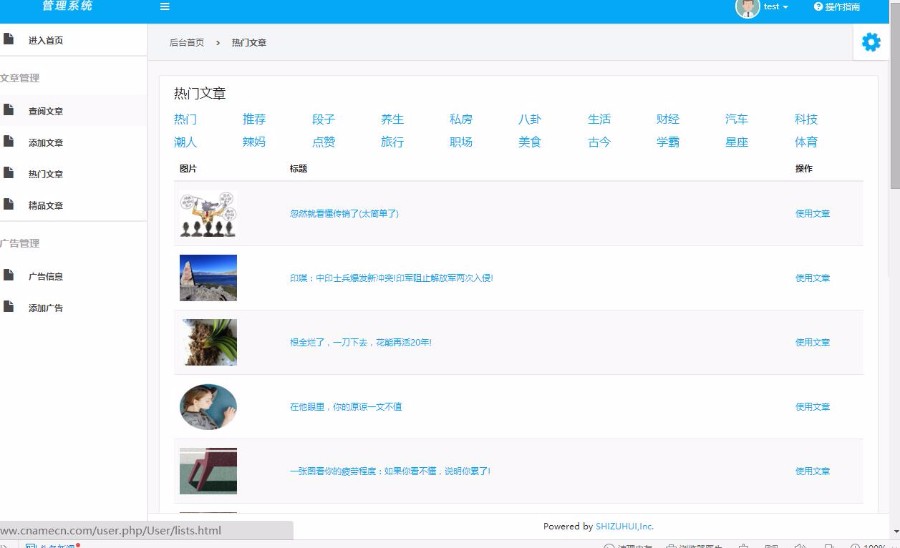Viewport: 900px width, 548px height.
Task: Click 使用文章 for 在他眼里 article
Action: click(813, 407)
